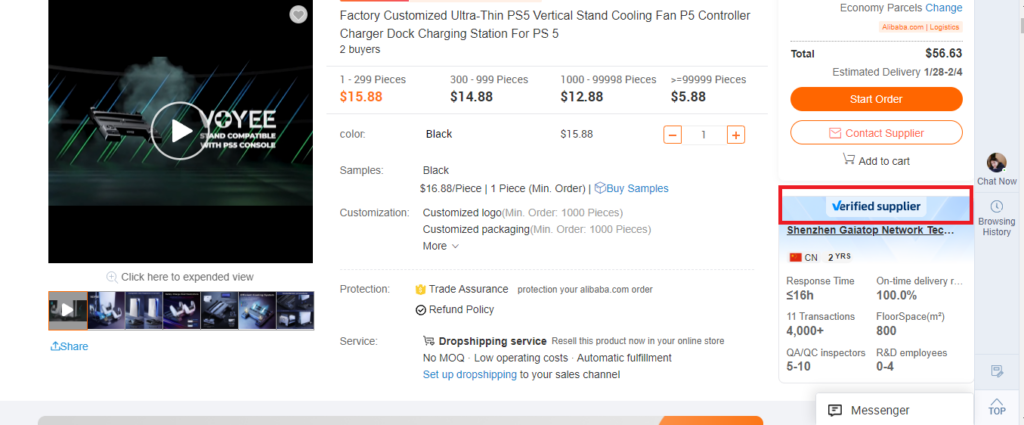This screenshot has height=425, width=1024.
Task: Open Chat Now avatar icon
Action: 996,163
